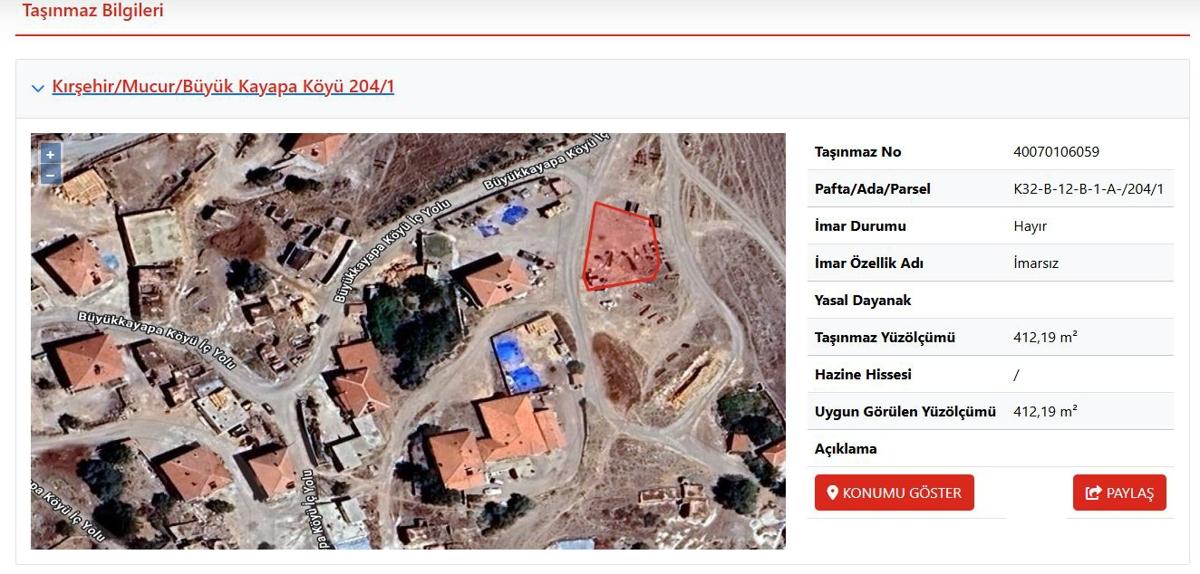Screen dimensions: 1200x574
Task: Click the Pafta/Ada/Parsel value K32-B-12-B-1-A-/204/1
Action: click(x=1088, y=189)
